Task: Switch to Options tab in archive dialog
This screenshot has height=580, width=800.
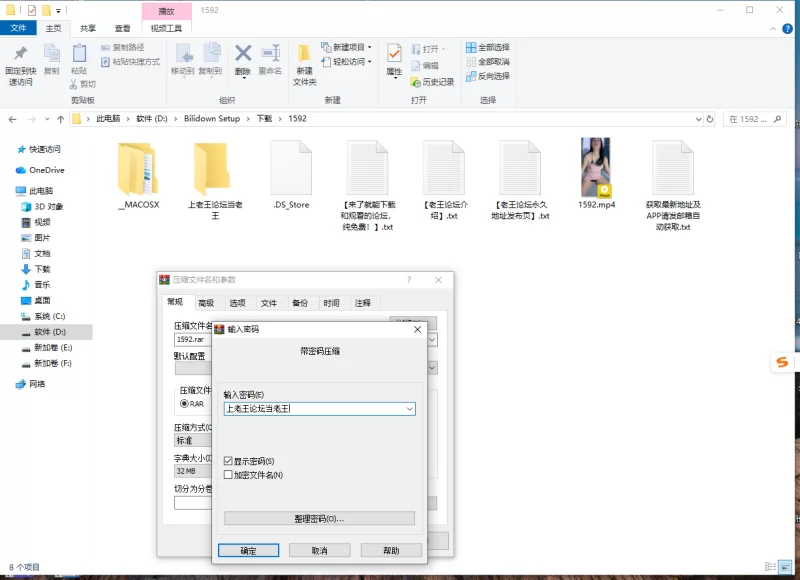Action: click(237, 303)
